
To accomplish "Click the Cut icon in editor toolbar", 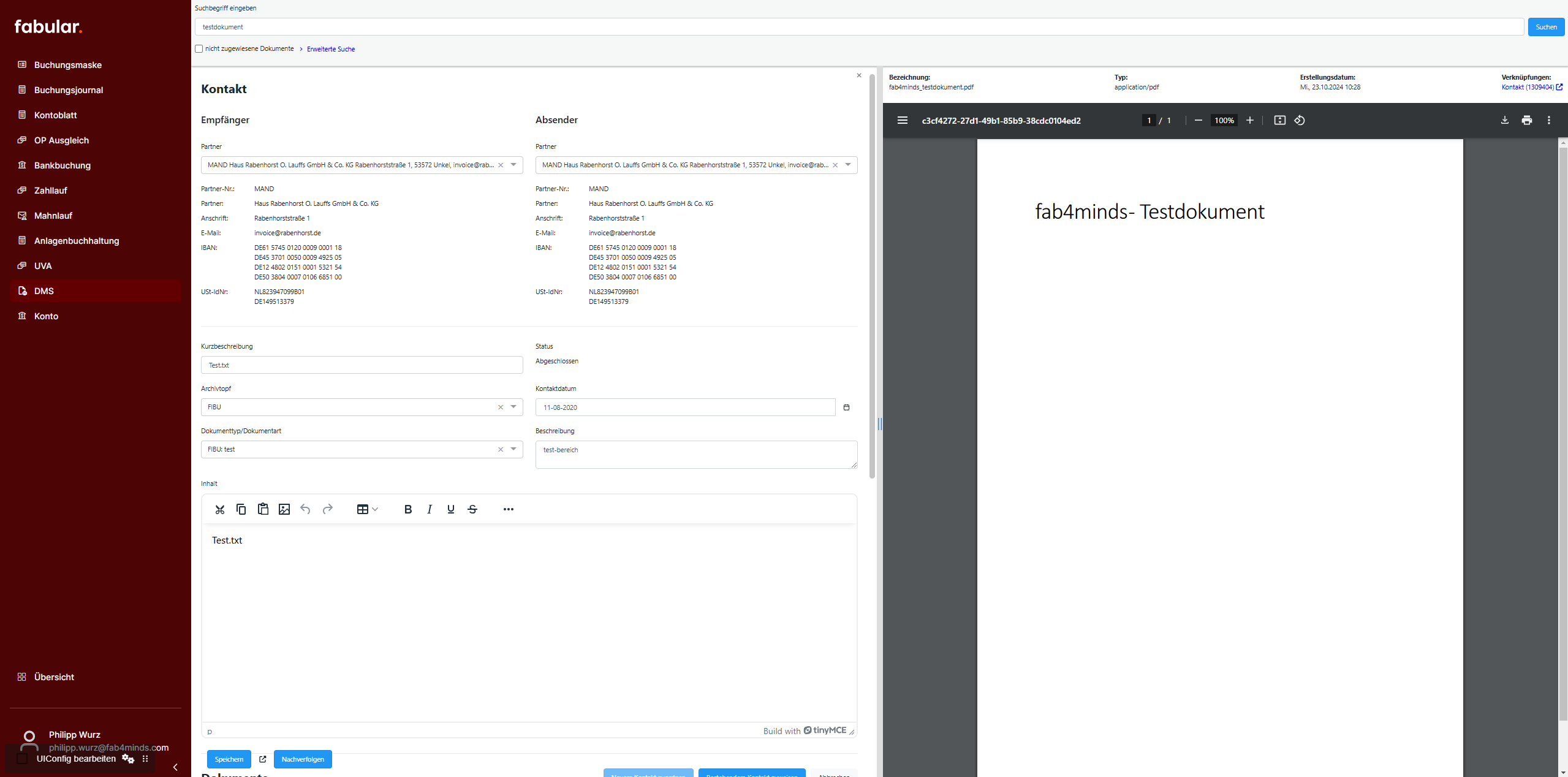I will (220, 509).
